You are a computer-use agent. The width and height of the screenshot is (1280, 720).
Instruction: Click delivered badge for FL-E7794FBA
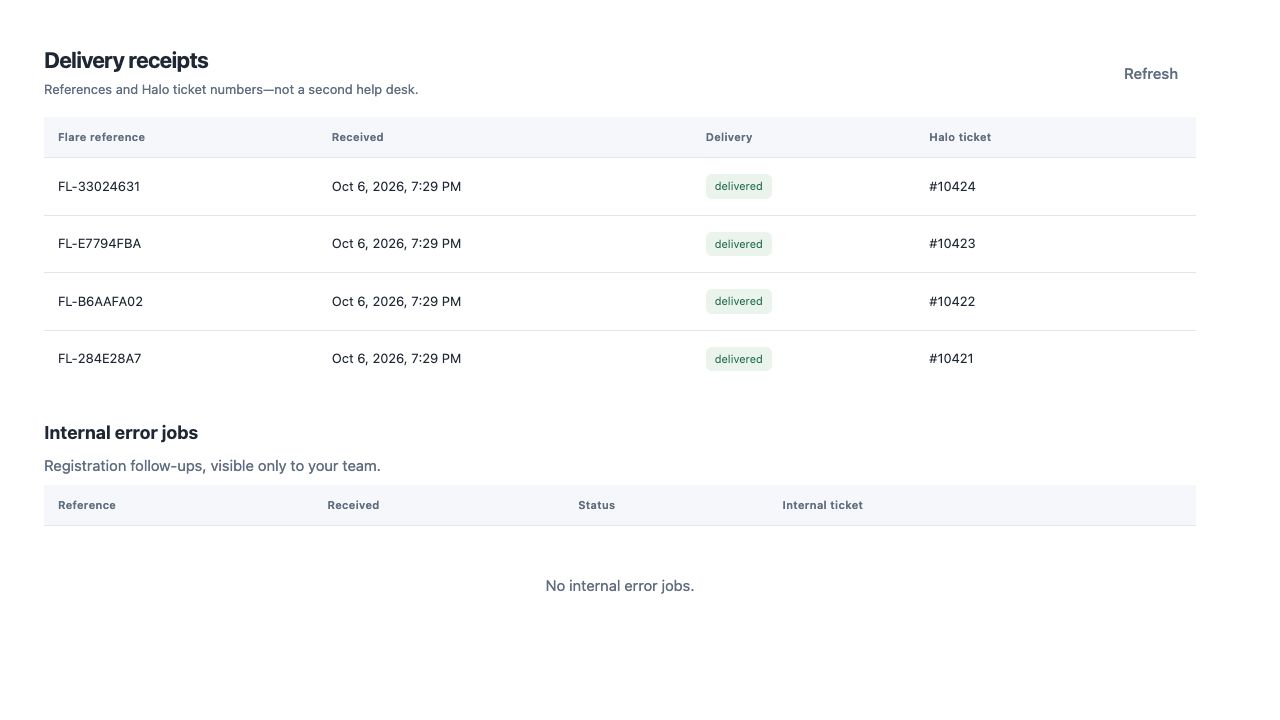tap(739, 244)
